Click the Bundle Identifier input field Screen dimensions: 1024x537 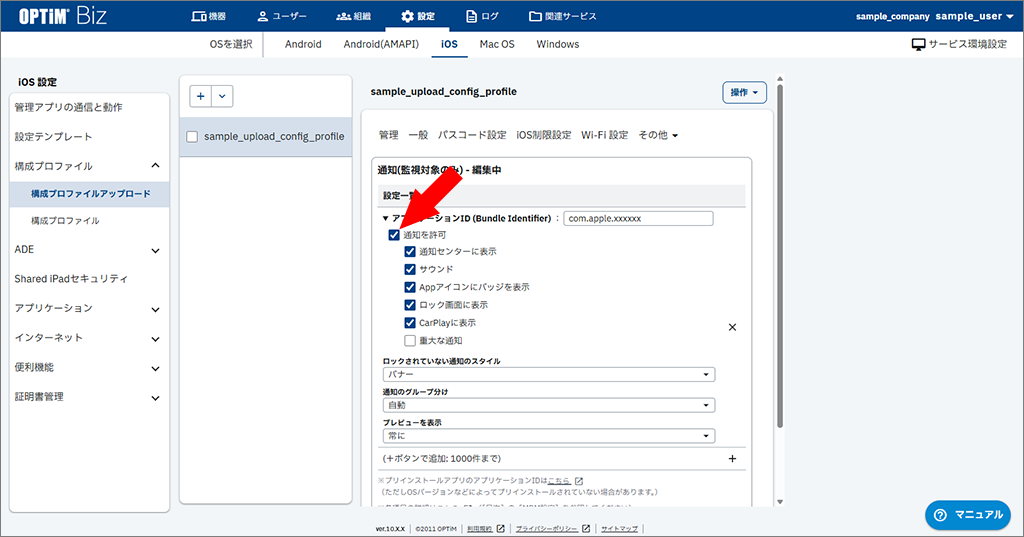pyautogui.click(x=638, y=219)
